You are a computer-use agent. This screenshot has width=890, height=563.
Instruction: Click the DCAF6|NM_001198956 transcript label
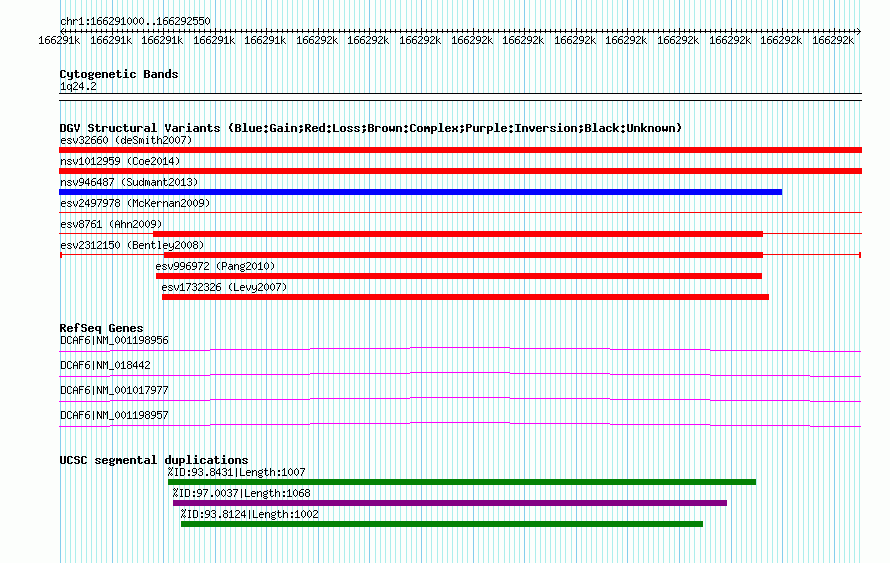[114, 341]
